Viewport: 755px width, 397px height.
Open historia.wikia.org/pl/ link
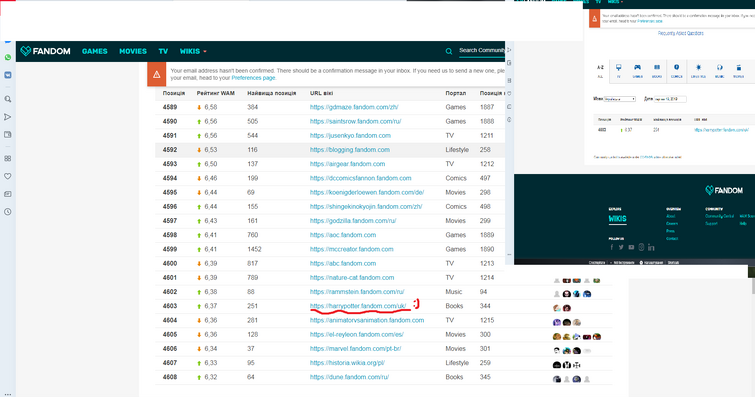click(347, 363)
